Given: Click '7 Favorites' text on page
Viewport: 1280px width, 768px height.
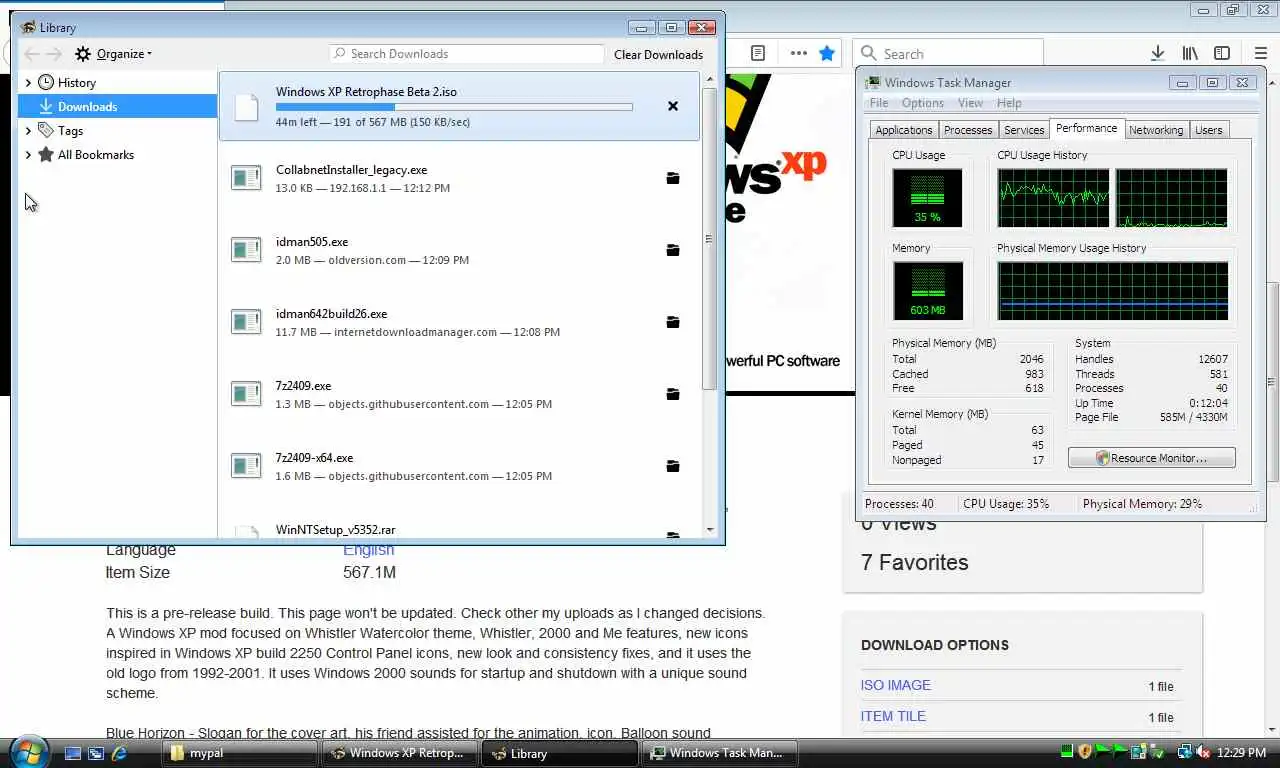Looking at the screenshot, I should (x=915, y=563).
